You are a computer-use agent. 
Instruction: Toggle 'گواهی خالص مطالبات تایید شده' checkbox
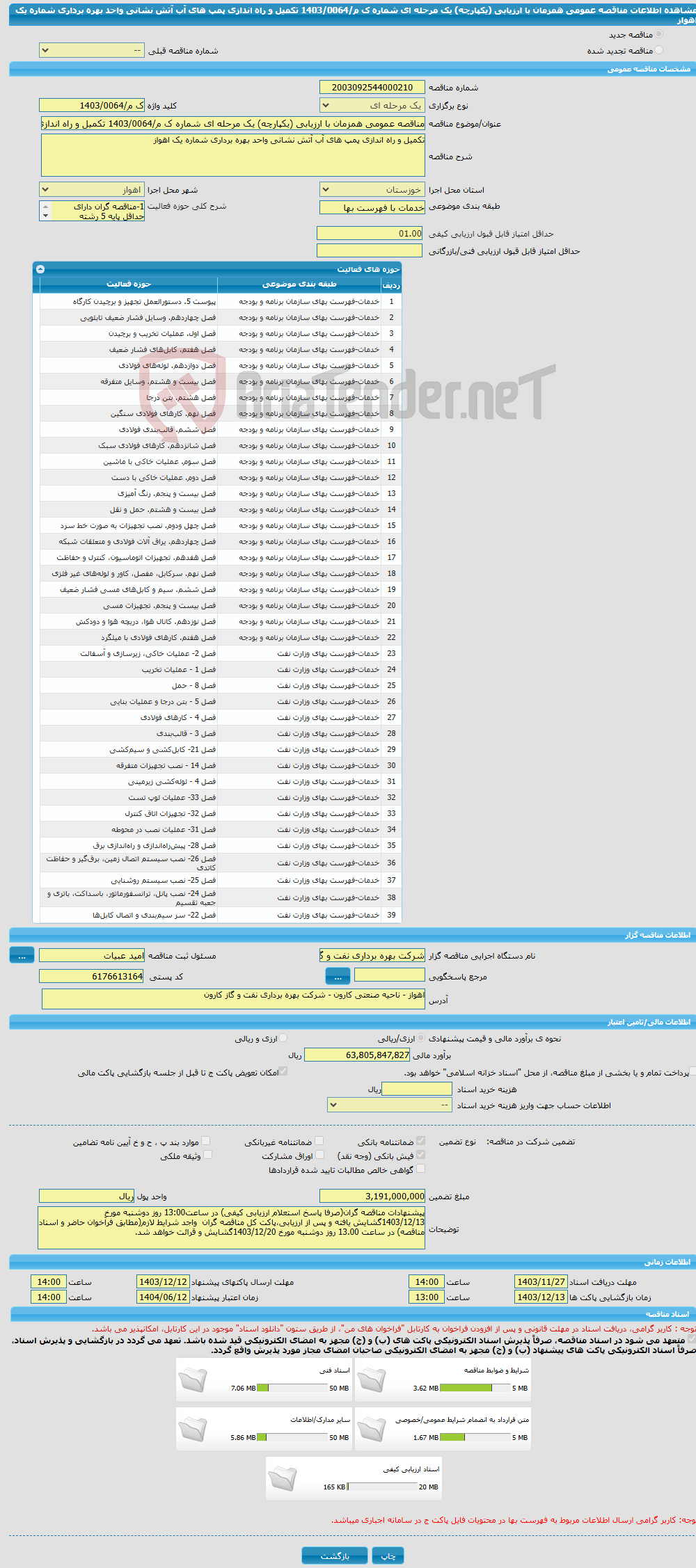(x=420, y=1169)
